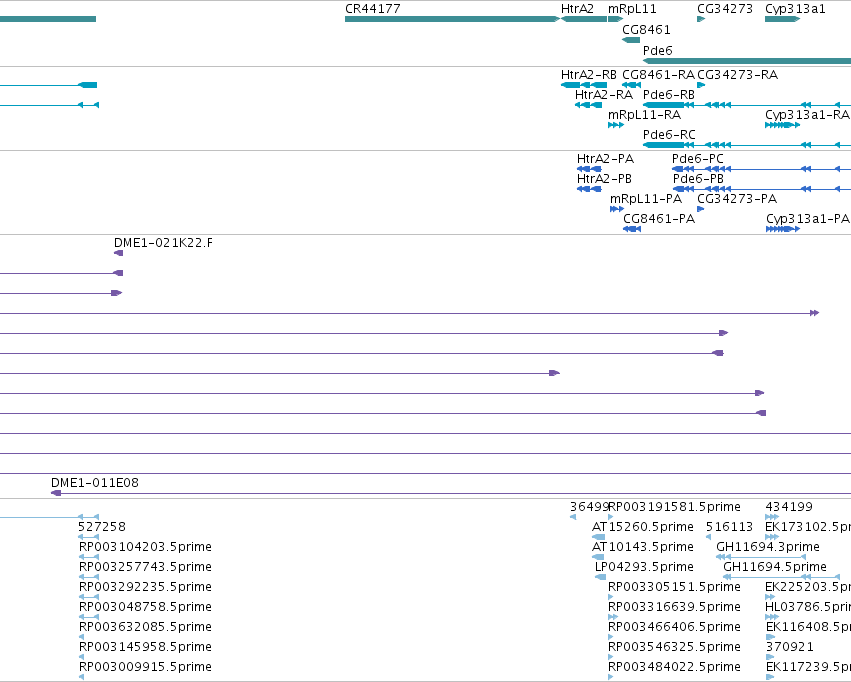Click RP003257743.5prime EST label
This screenshot has height=682, width=851.
[145, 567]
